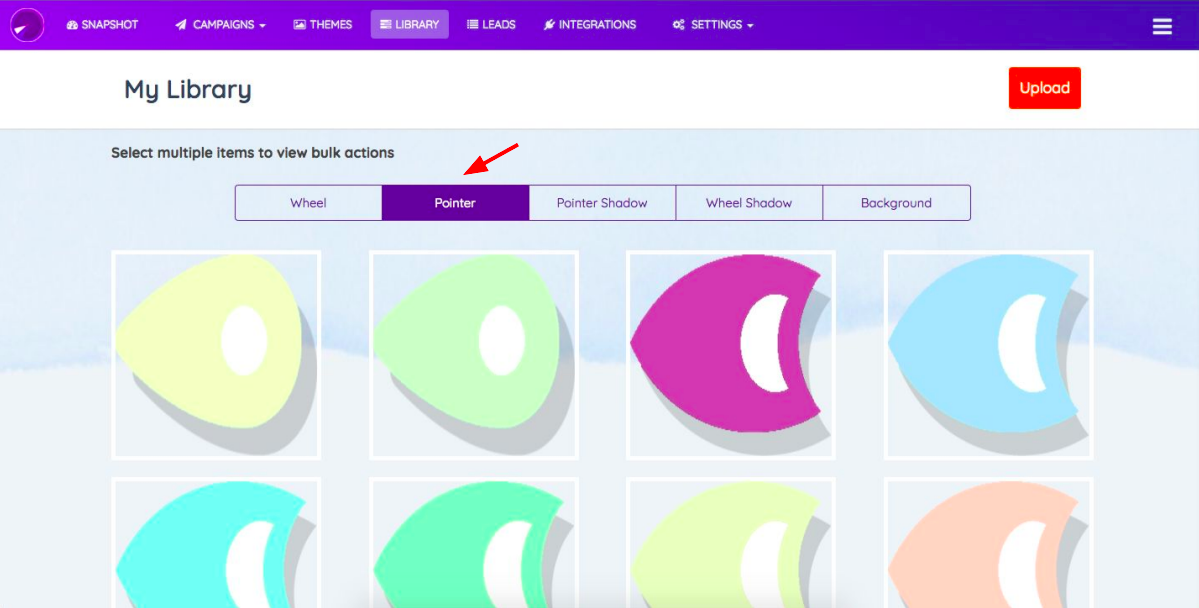
Task: Switch to the Wheel tab
Action: point(308,203)
